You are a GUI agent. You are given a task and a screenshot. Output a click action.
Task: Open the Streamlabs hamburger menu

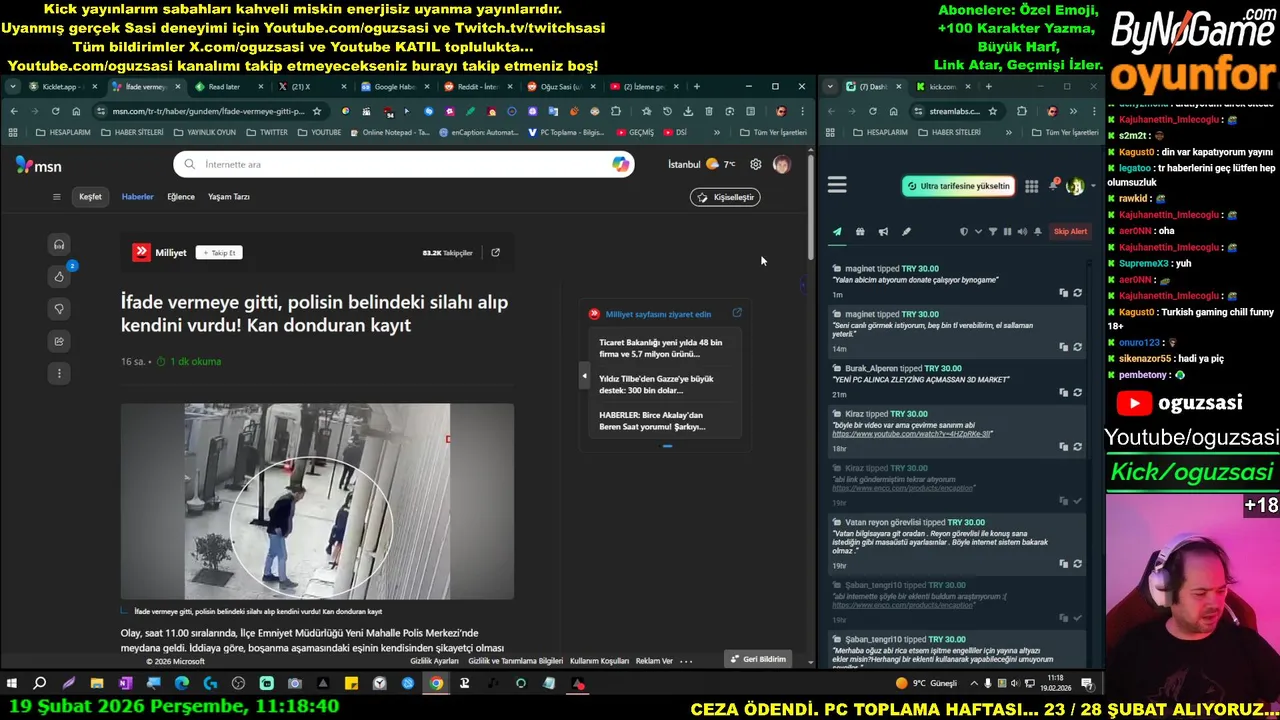click(x=837, y=185)
